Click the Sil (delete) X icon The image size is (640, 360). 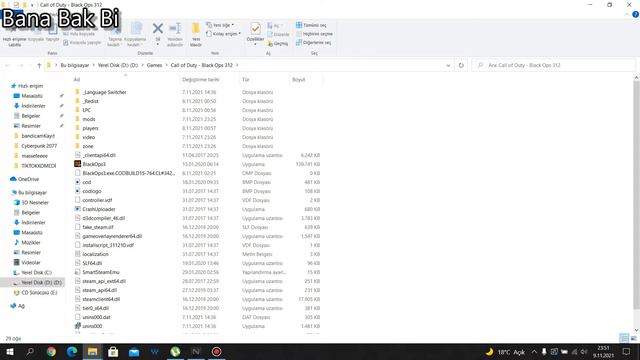(158, 29)
